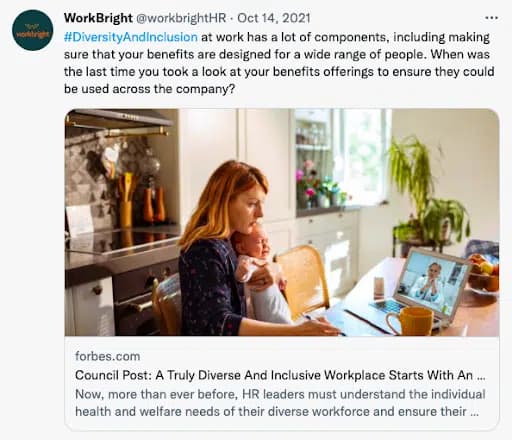Open the WorkBright profile avatar
This screenshot has height=440, width=512.
pyautogui.click(x=33, y=30)
